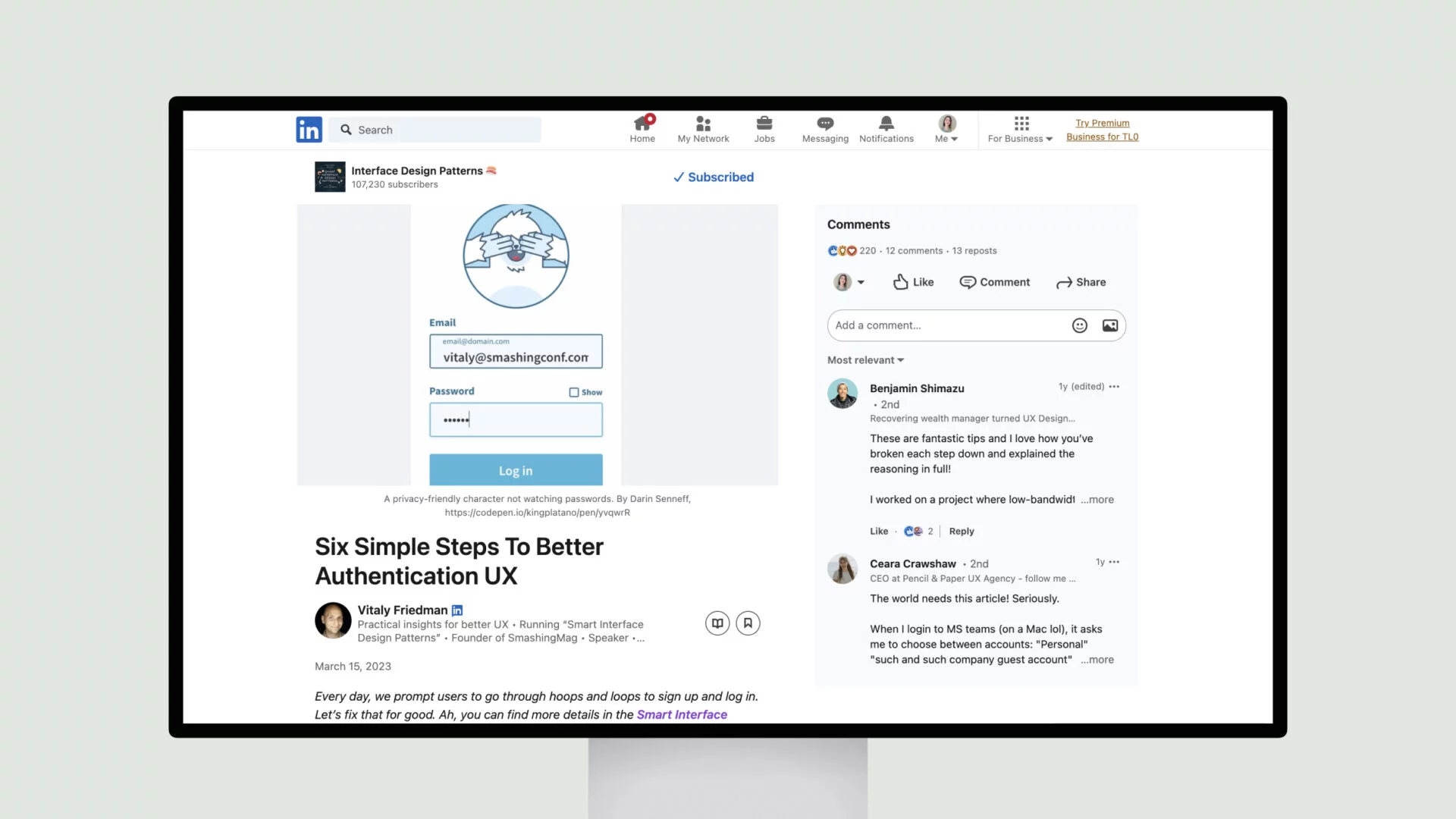Click the image upload icon in comment
The height and width of the screenshot is (819, 1456).
(x=1110, y=325)
